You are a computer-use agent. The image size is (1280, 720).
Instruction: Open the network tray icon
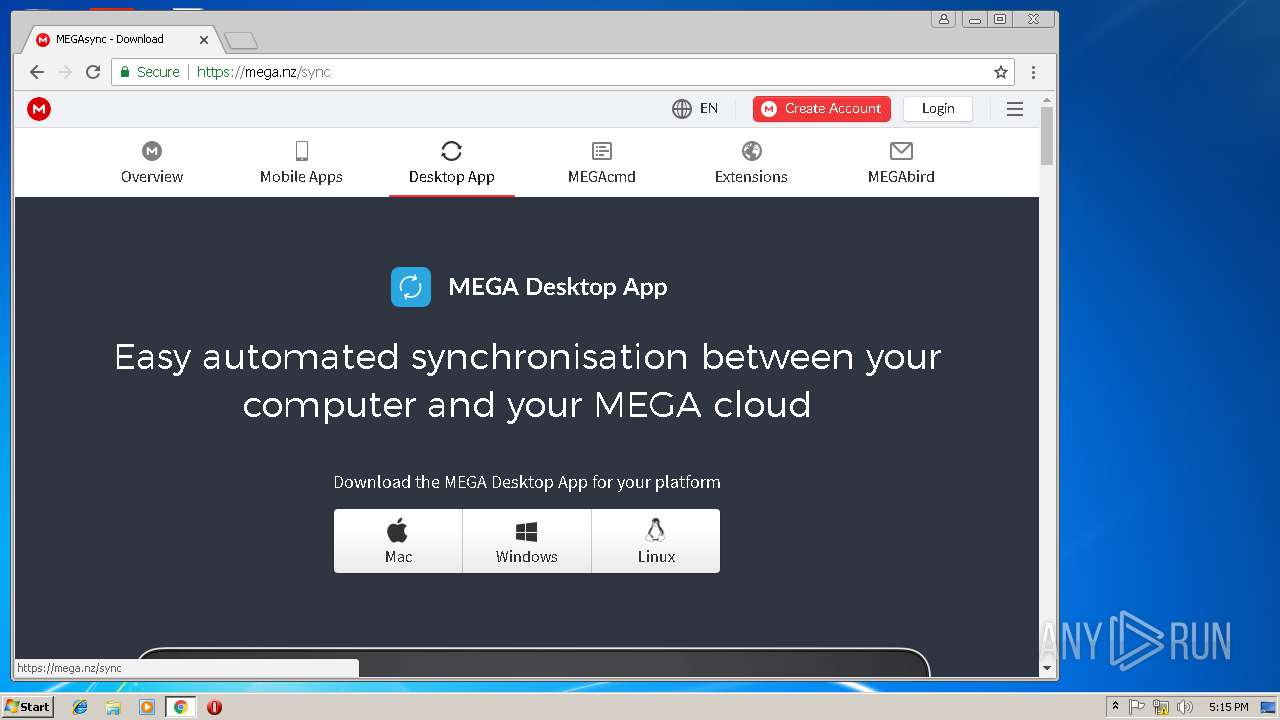pyautogui.click(x=1161, y=707)
